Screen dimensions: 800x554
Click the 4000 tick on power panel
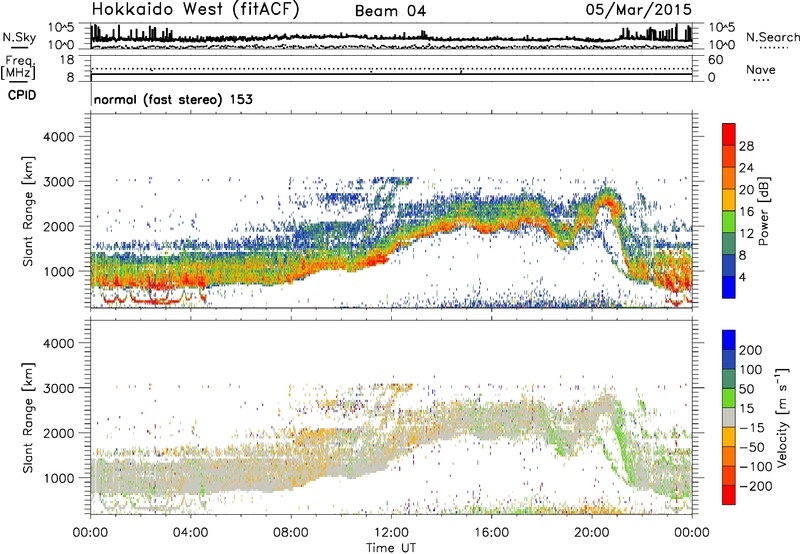[x=59, y=137]
